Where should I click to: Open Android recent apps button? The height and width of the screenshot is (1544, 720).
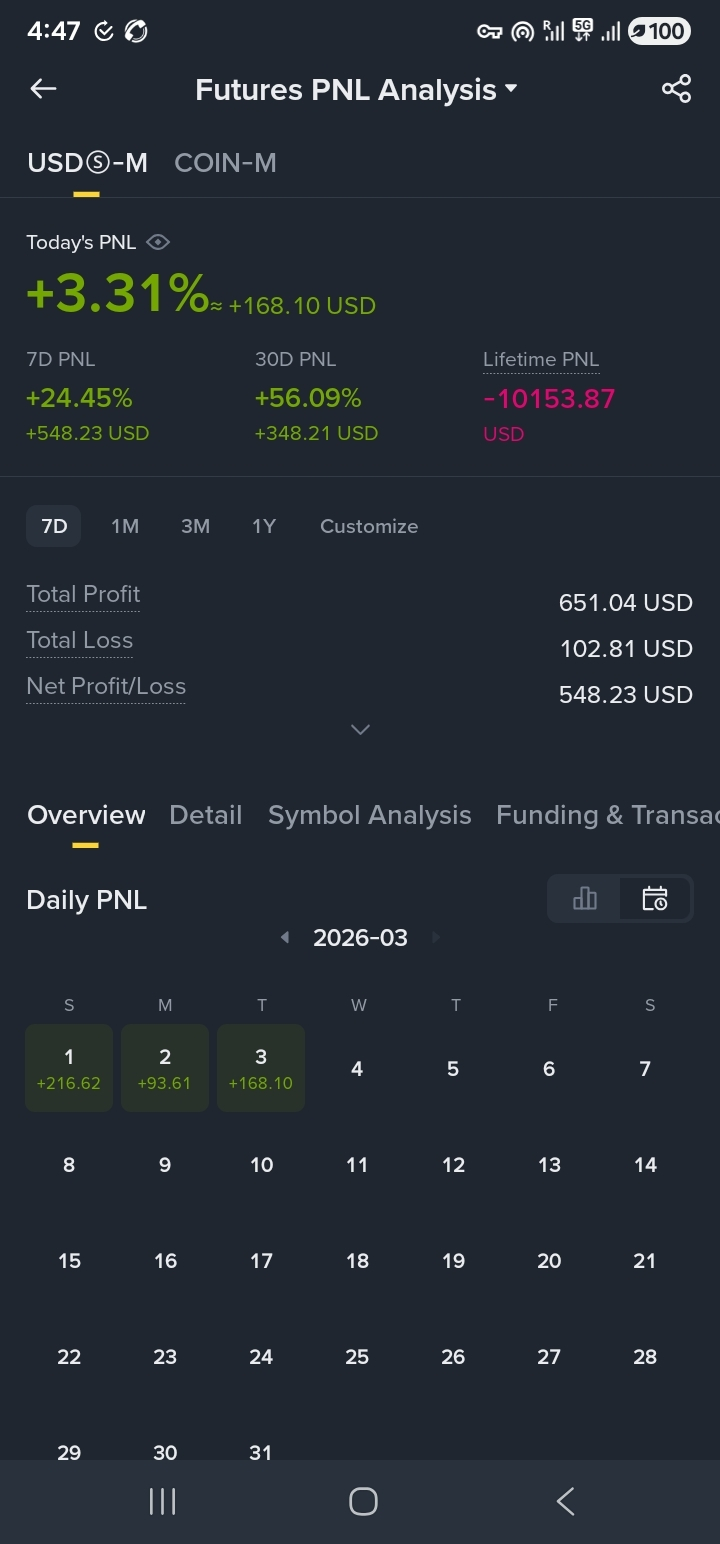162,1501
